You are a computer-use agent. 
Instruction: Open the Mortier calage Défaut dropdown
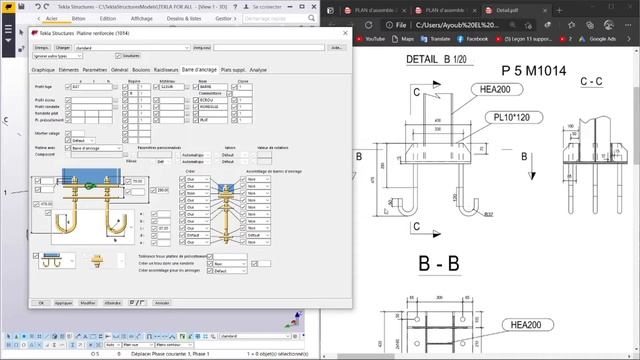[83, 140]
